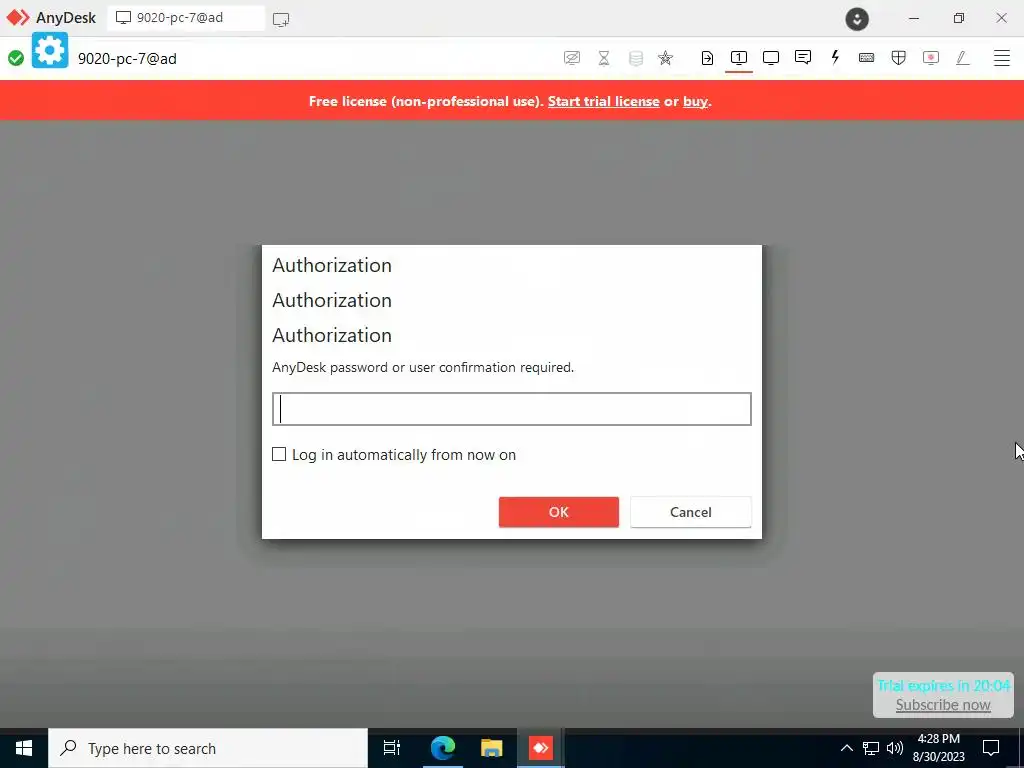
Task: Click the Type here to search box
Action: (208, 748)
